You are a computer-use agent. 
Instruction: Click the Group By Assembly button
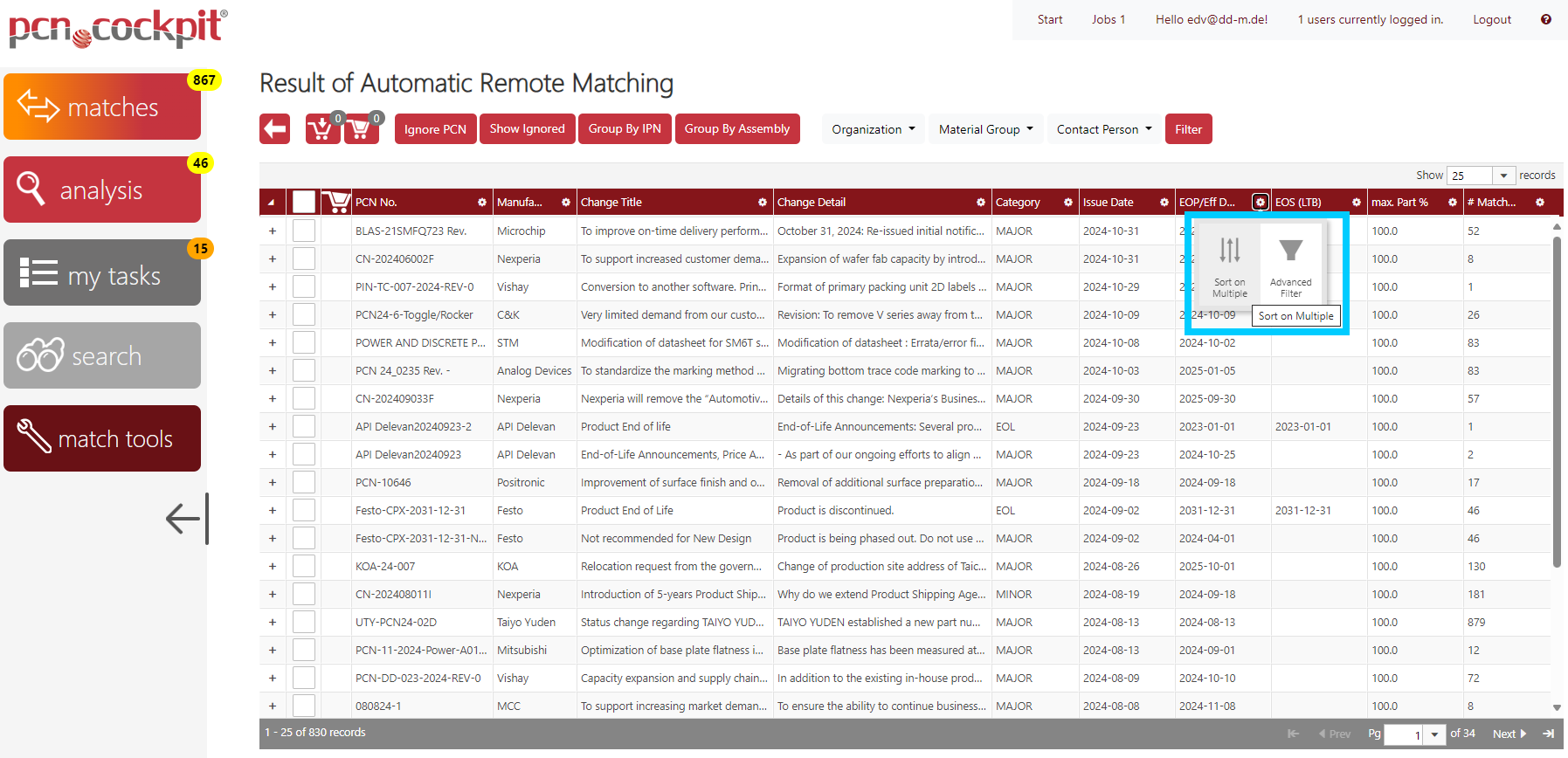(x=736, y=129)
